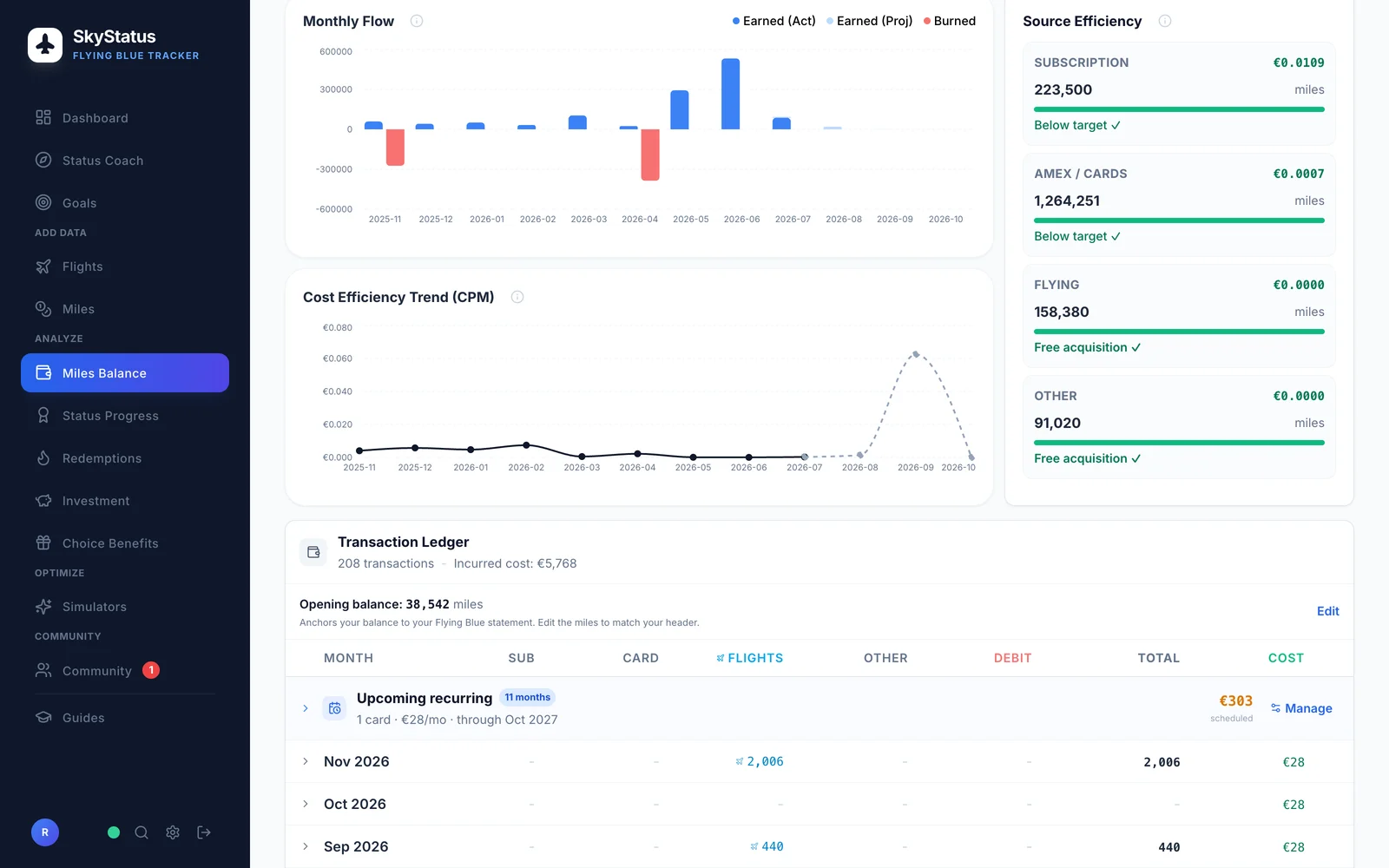Click the Upcoming recurring calendar icon
Image resolution: width=1389 pixels, height=868 pixels.
pyautogui.click(x=334, y=708)
